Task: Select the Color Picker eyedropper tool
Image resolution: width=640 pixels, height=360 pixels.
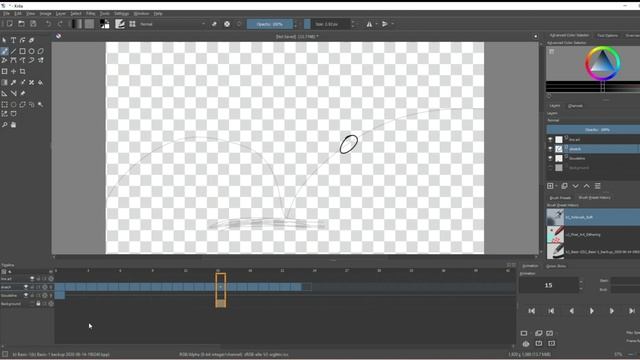Action: [13, 82]
